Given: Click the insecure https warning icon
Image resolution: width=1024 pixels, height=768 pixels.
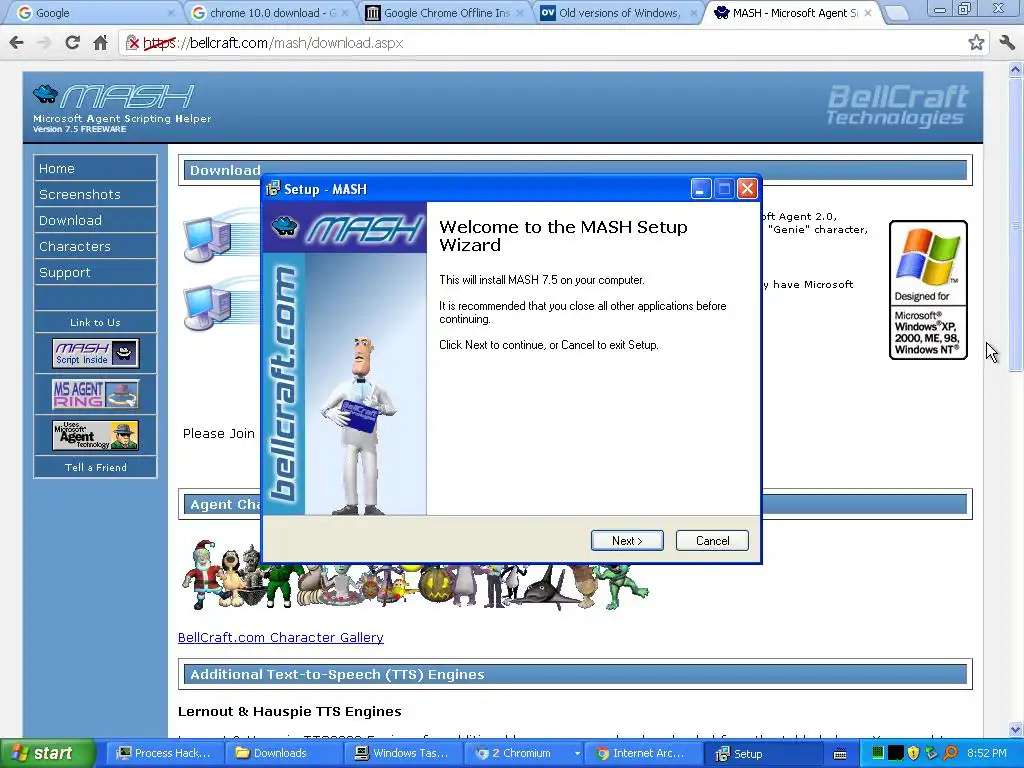Looking at the screenshot, I should point(133,43).
